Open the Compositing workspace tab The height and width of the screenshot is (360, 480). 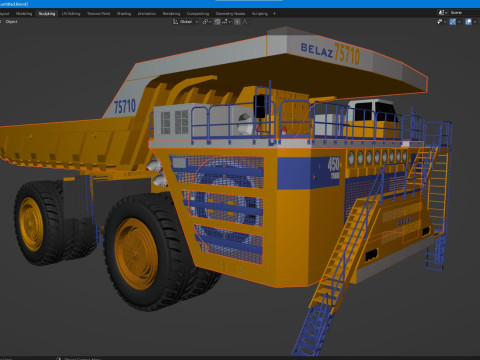(x=198, y=14)
